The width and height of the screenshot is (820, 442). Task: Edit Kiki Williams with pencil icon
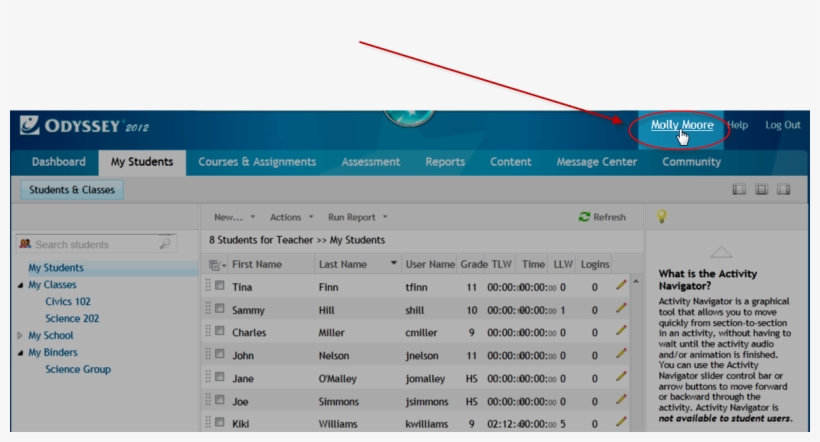pyautogui.click(x=621, y=422)
